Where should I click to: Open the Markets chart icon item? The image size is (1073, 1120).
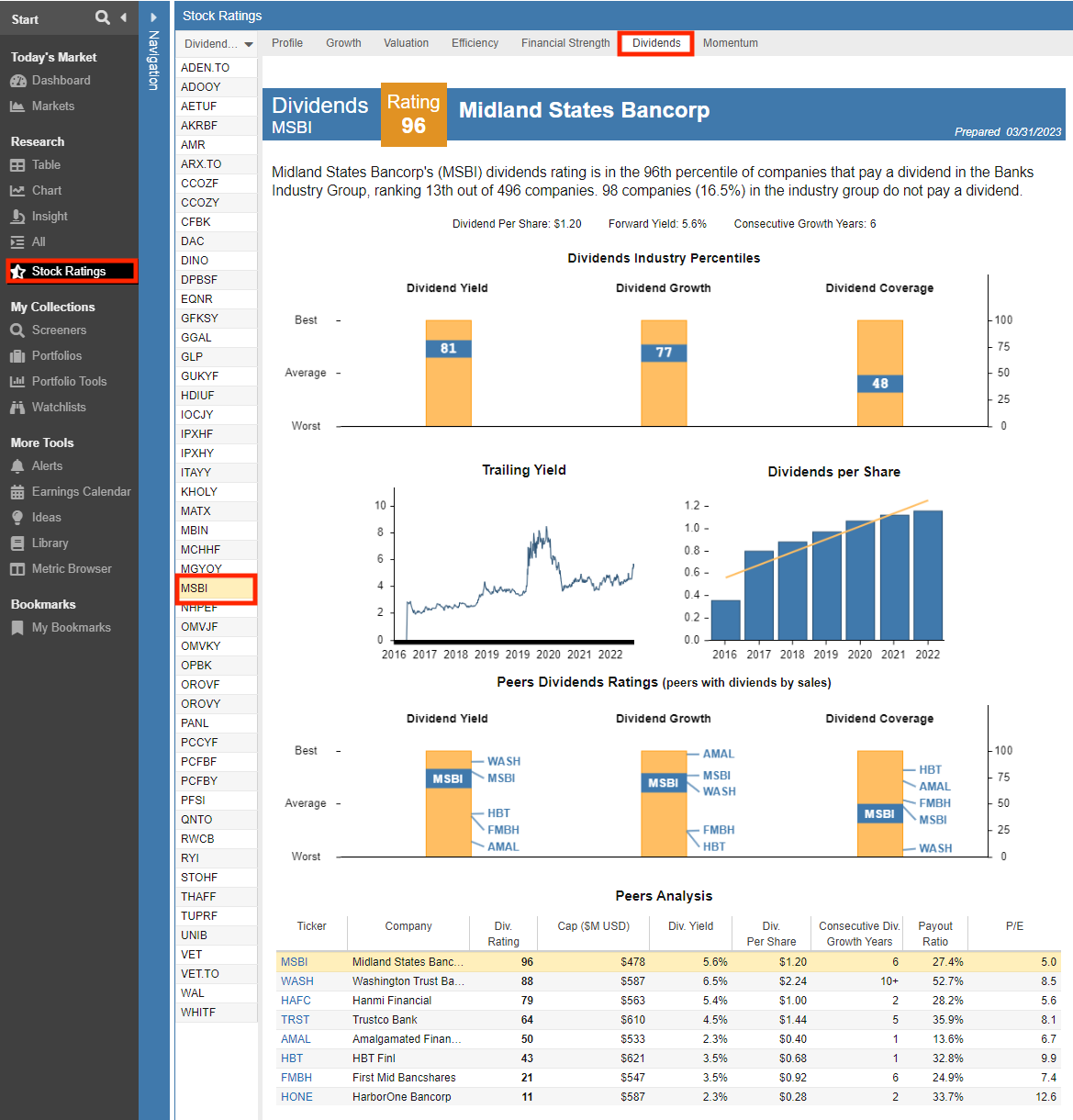point(52,106)
